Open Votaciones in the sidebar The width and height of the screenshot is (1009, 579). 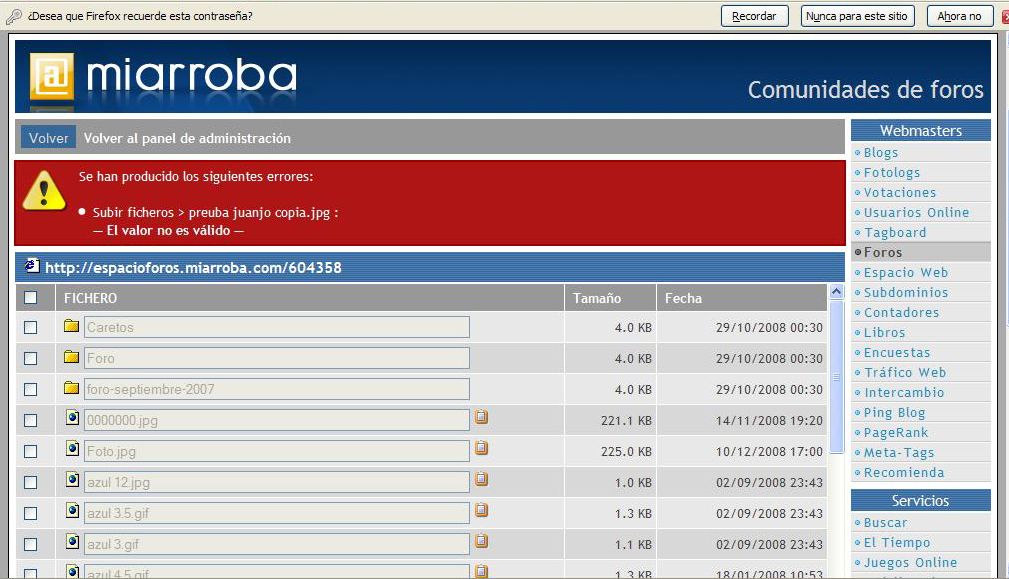900,192
